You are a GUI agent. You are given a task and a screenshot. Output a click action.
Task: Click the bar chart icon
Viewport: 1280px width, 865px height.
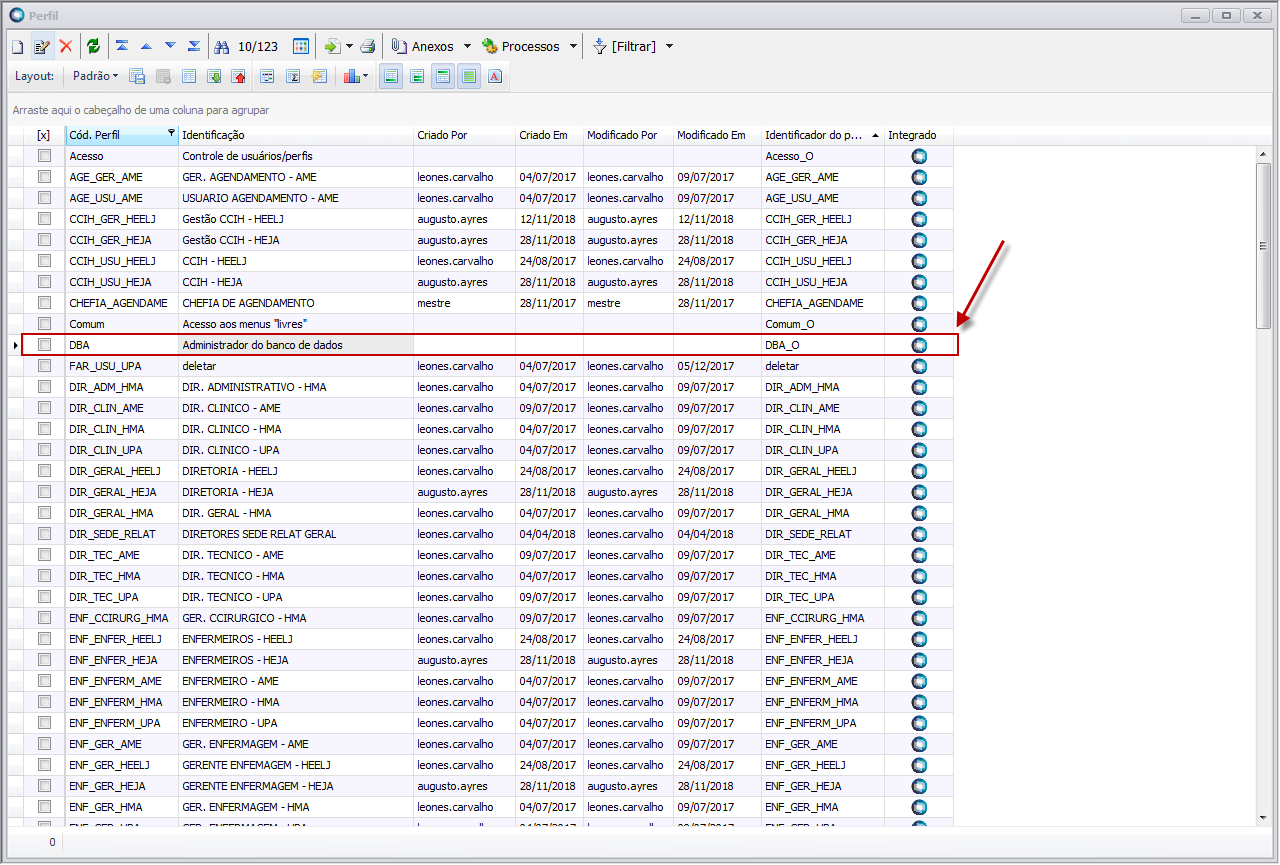click(351, 76)
